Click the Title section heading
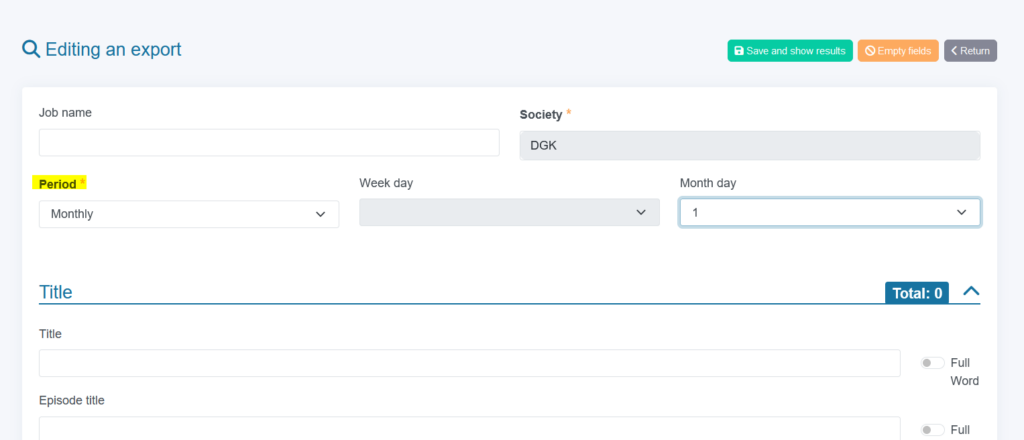 [x=56, y=292]
